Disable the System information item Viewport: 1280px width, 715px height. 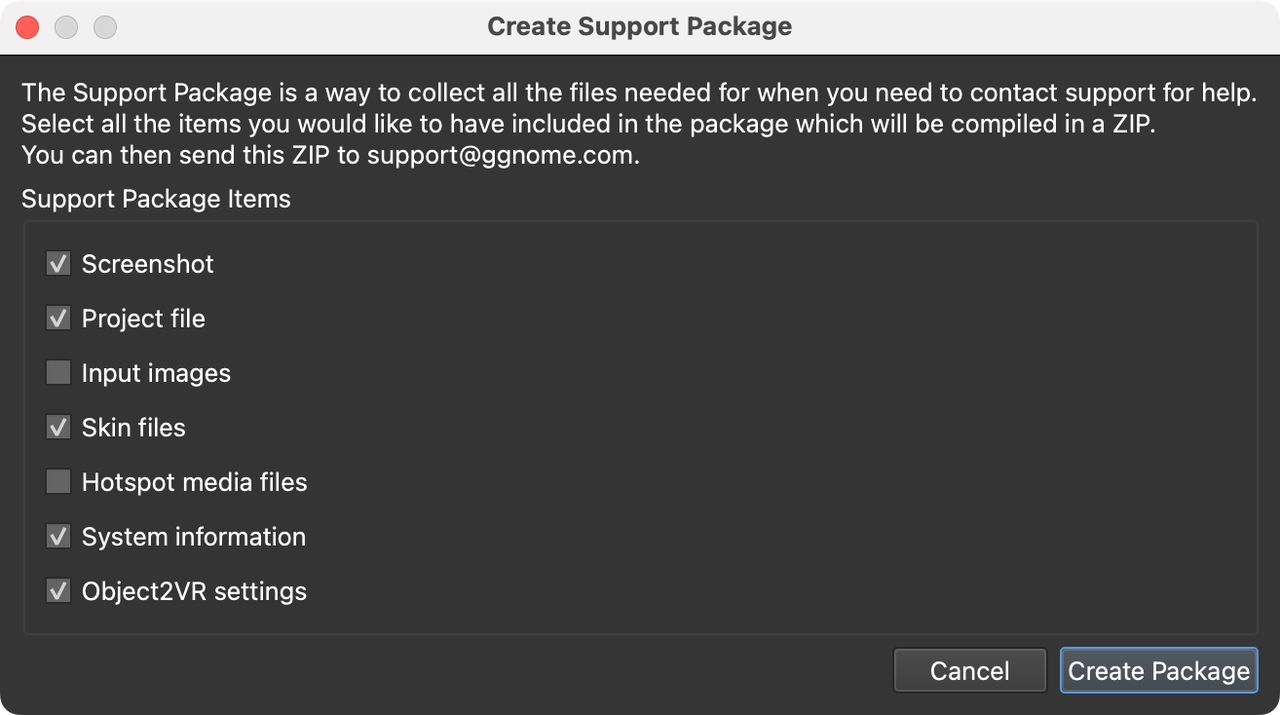pyautogui.click(x=58, y=536)
